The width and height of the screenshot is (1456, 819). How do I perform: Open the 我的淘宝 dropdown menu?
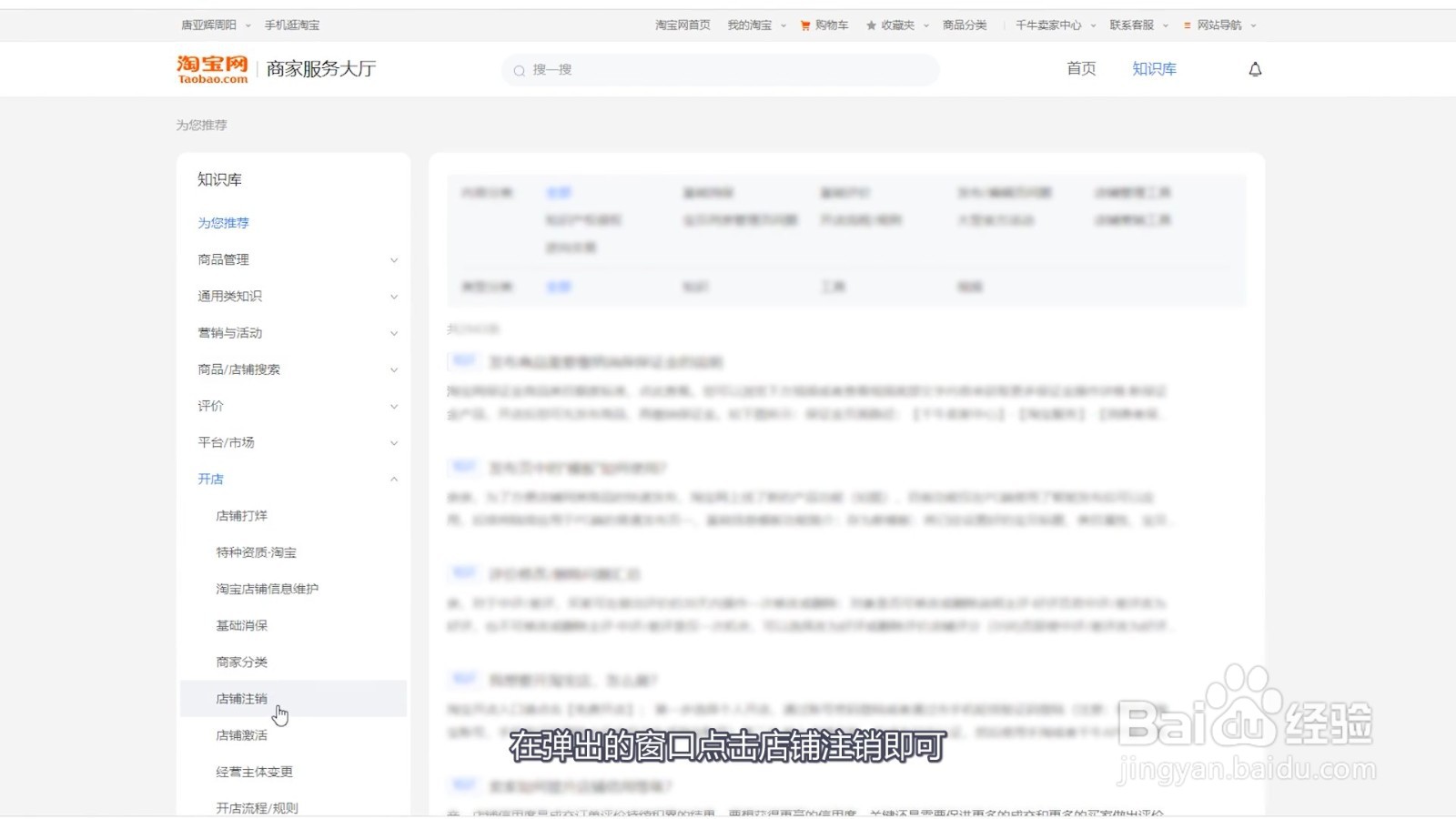(x=756, y=25)
